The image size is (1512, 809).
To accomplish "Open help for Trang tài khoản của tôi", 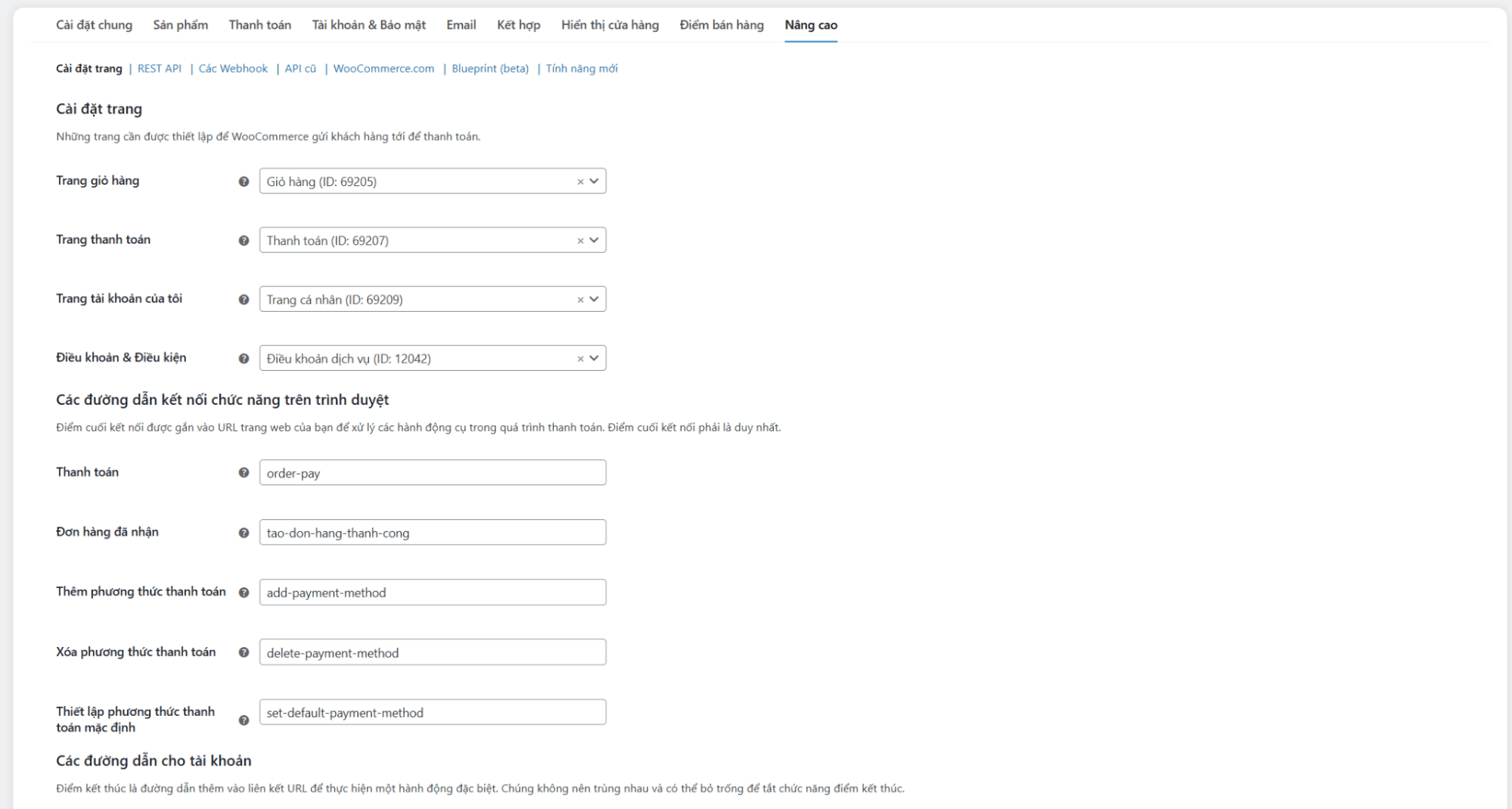I will (x=243, y=300).
